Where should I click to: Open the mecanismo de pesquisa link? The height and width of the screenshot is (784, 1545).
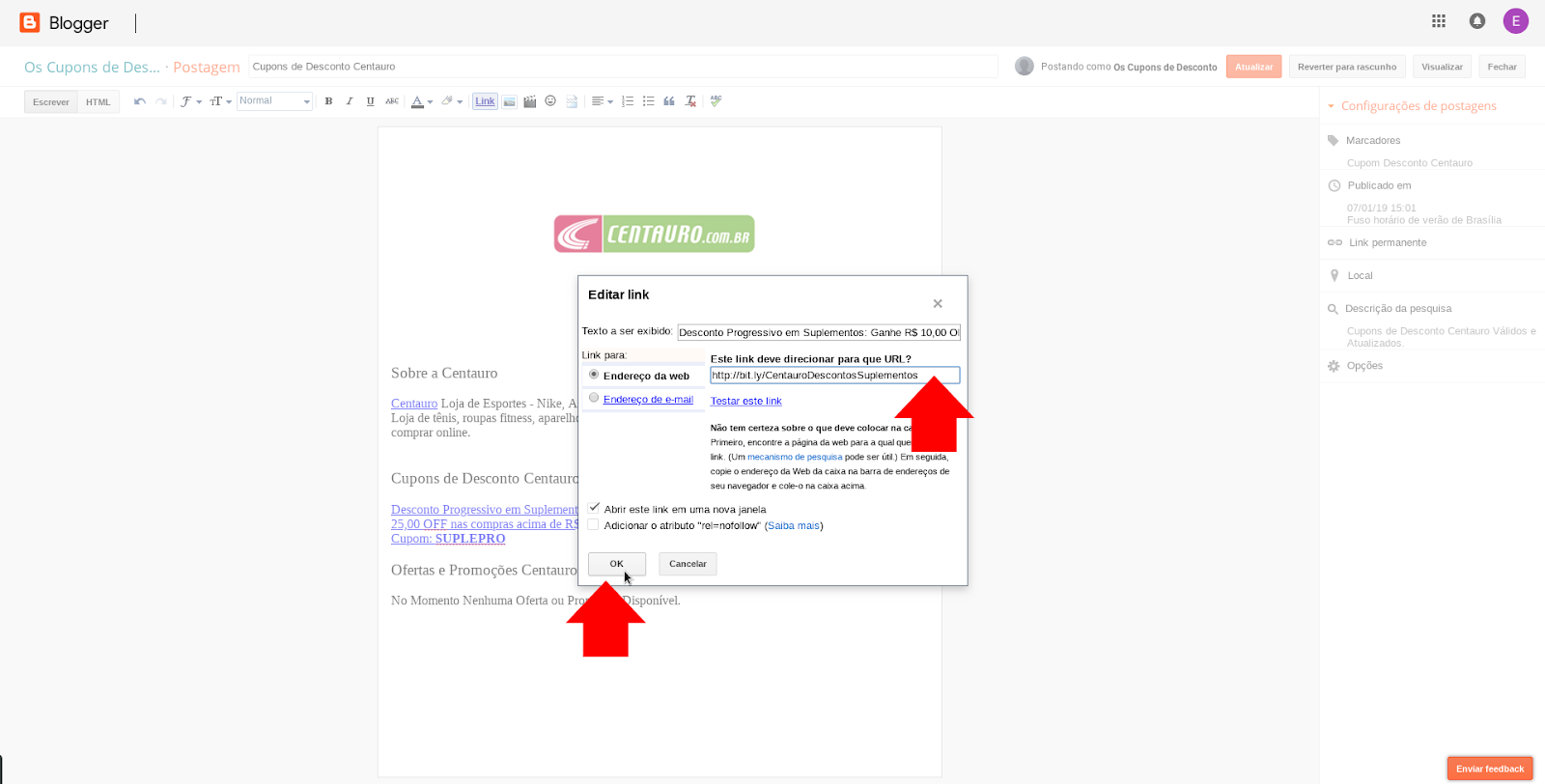click(x=795, y=457)
